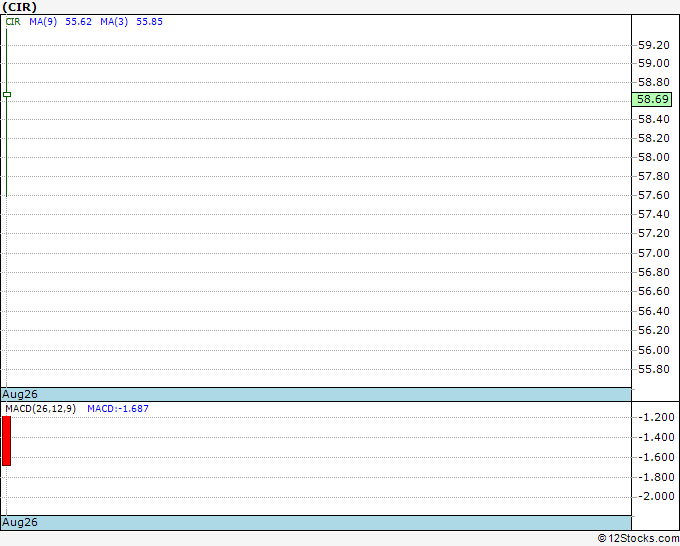Image resolution: width=680 pixels, height=546 pixels.
Task: Click the 58.40 price axis label
Action: tap(654, 119)
